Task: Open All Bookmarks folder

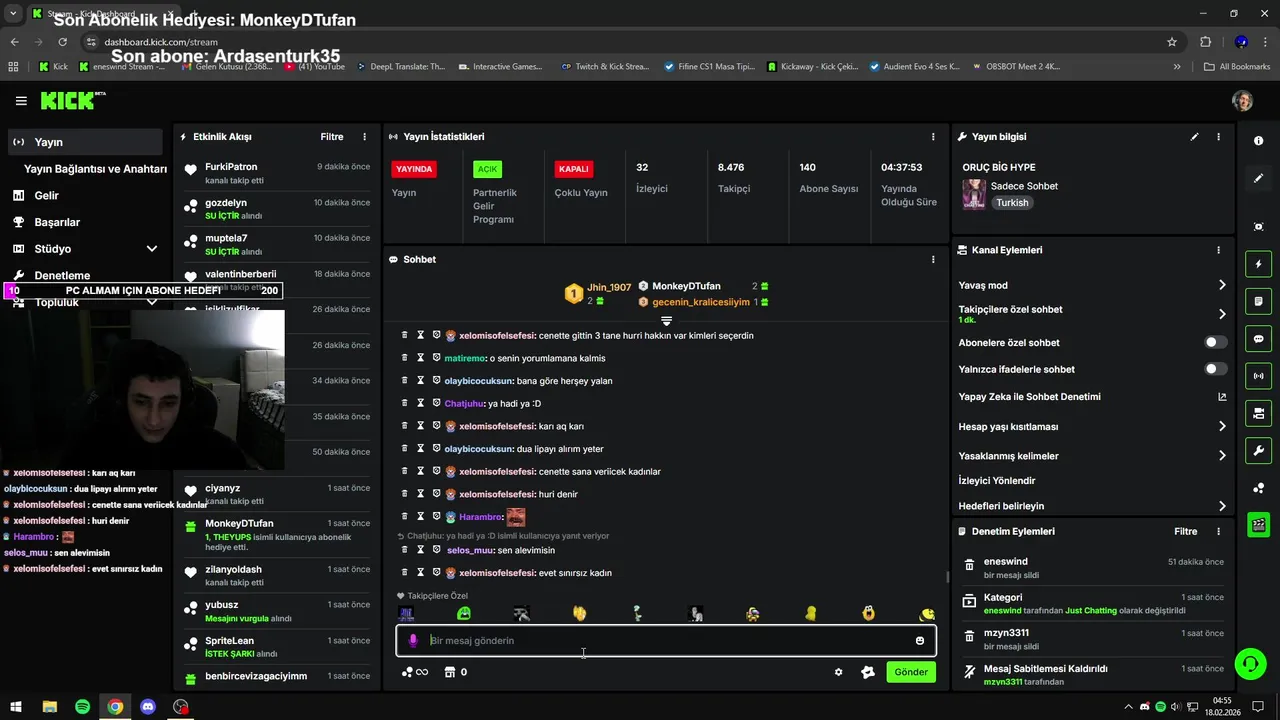Action: 1237,66
